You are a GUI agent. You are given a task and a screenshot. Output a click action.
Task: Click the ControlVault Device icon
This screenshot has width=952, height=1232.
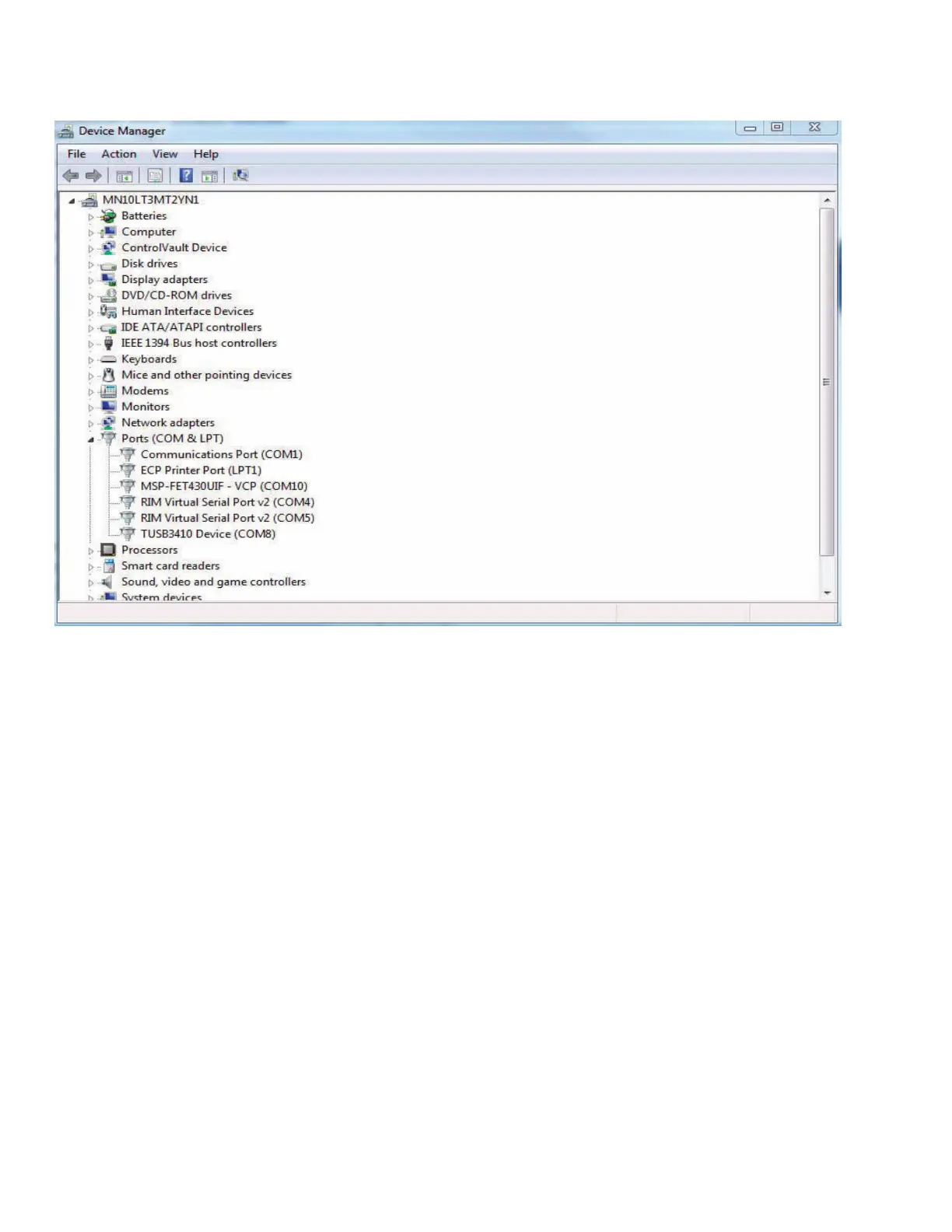109,248
